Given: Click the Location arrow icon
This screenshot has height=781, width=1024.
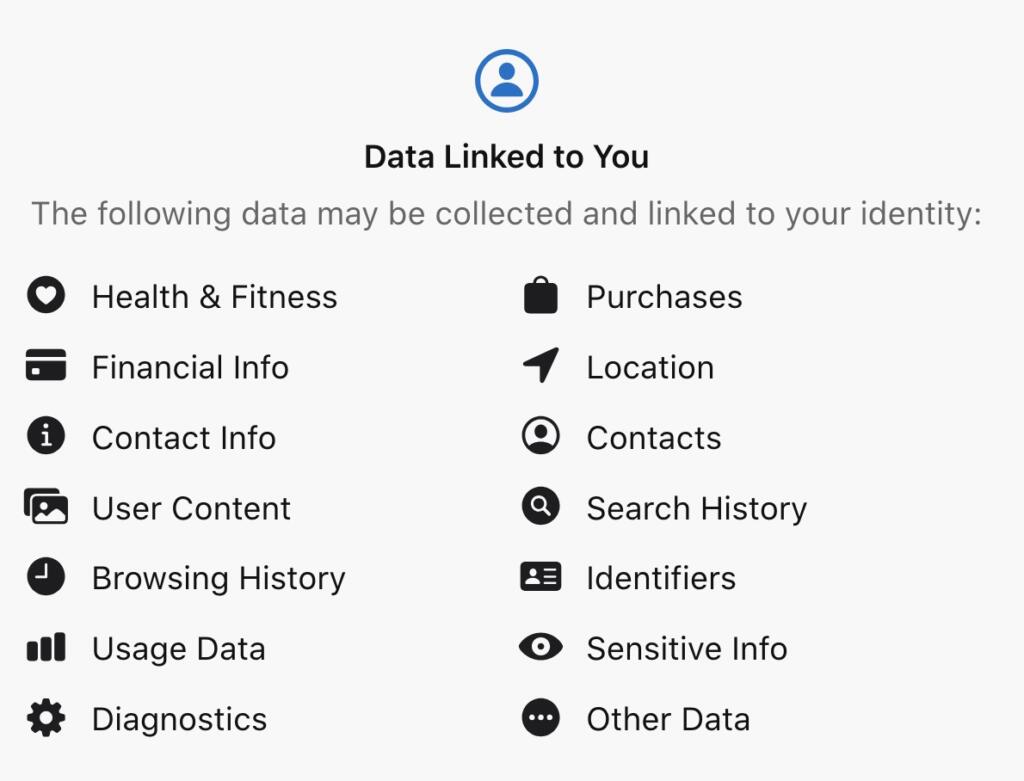Looking at the screenshot, I should point(541,367).
